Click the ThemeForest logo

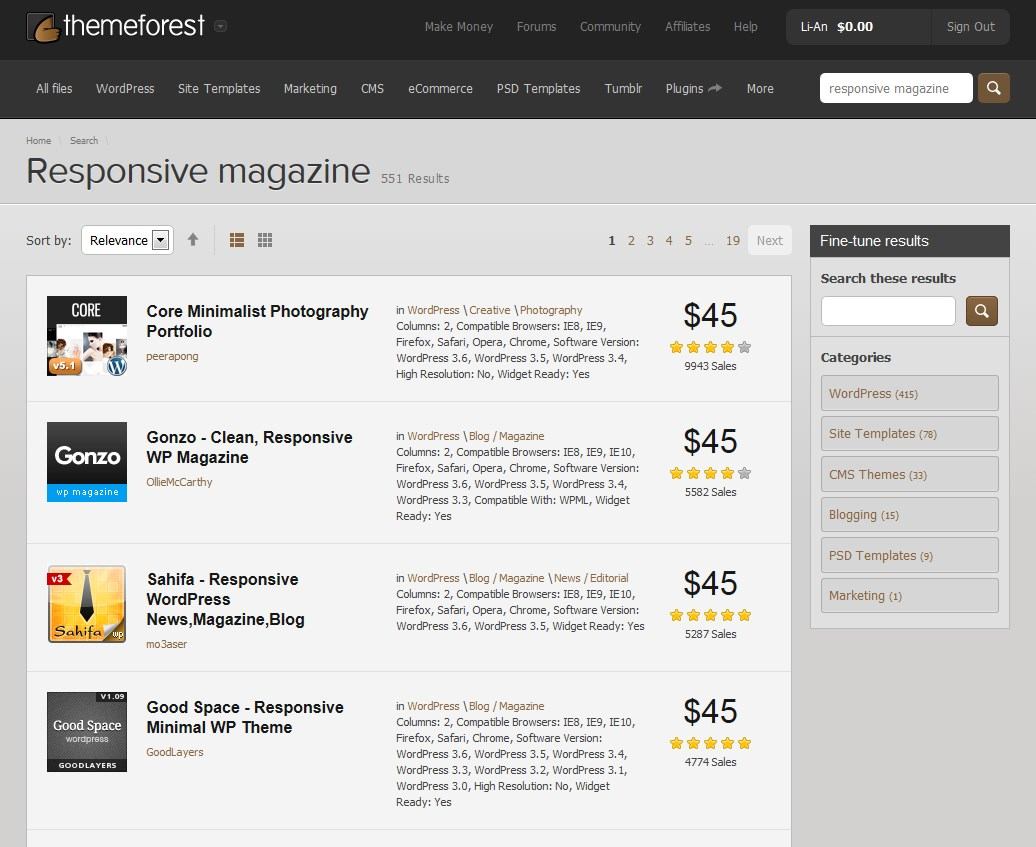click(116, 26)
